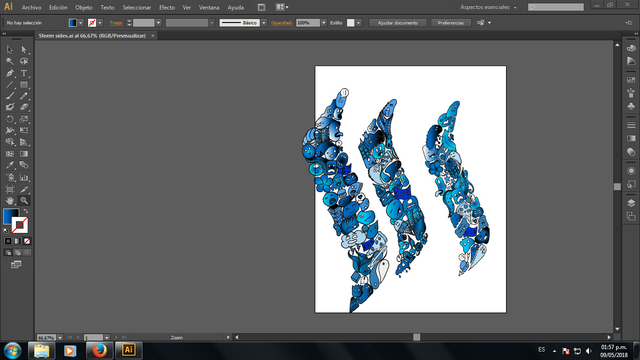The width and height of the screenshot is (640, 360).
Task: Open the Color panel palette icon
Action: pos(631,48)
